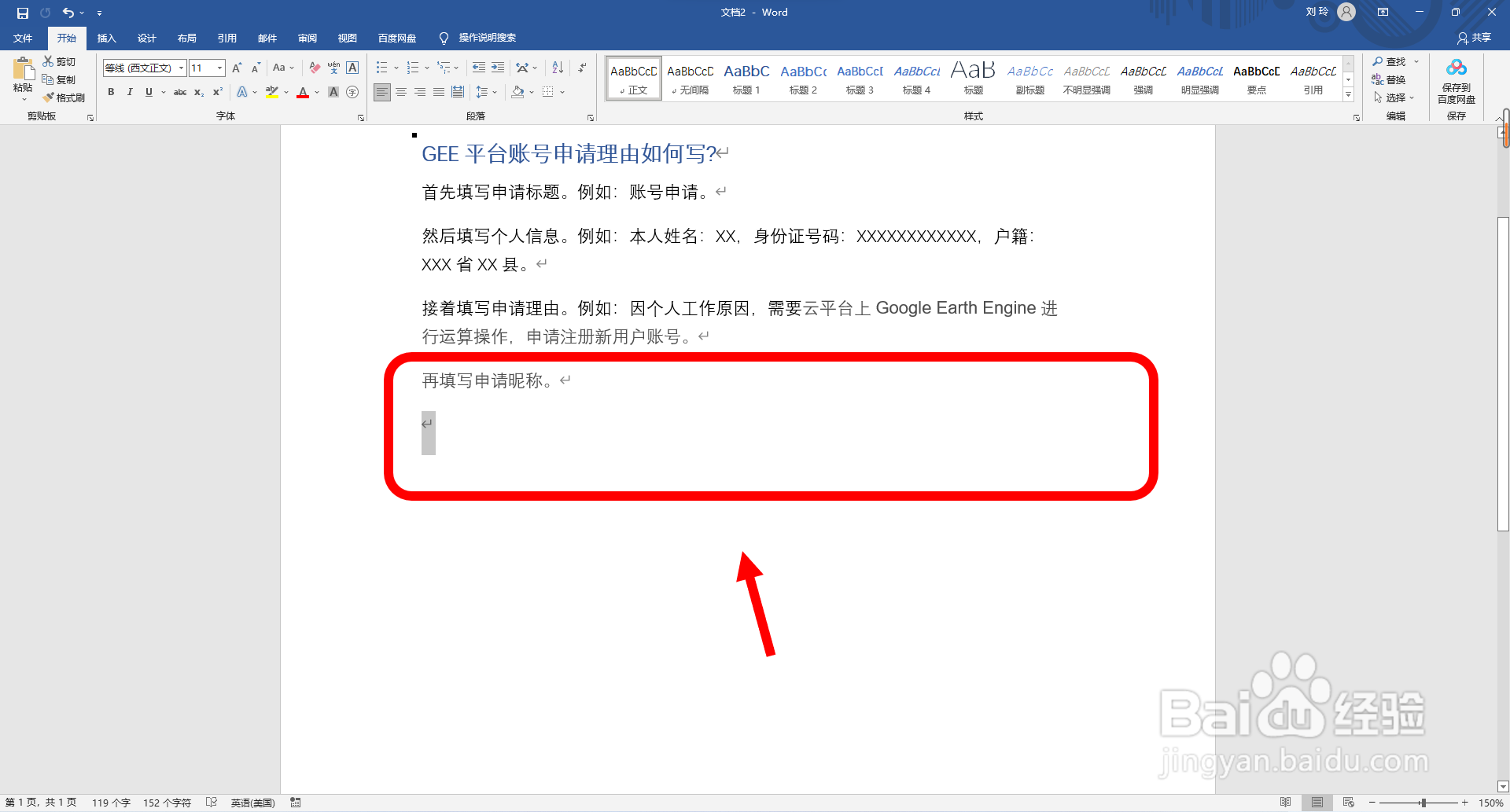Toggle bold formatting
The width and height of the screenshot is (1510, 812).
click(111, 92)
